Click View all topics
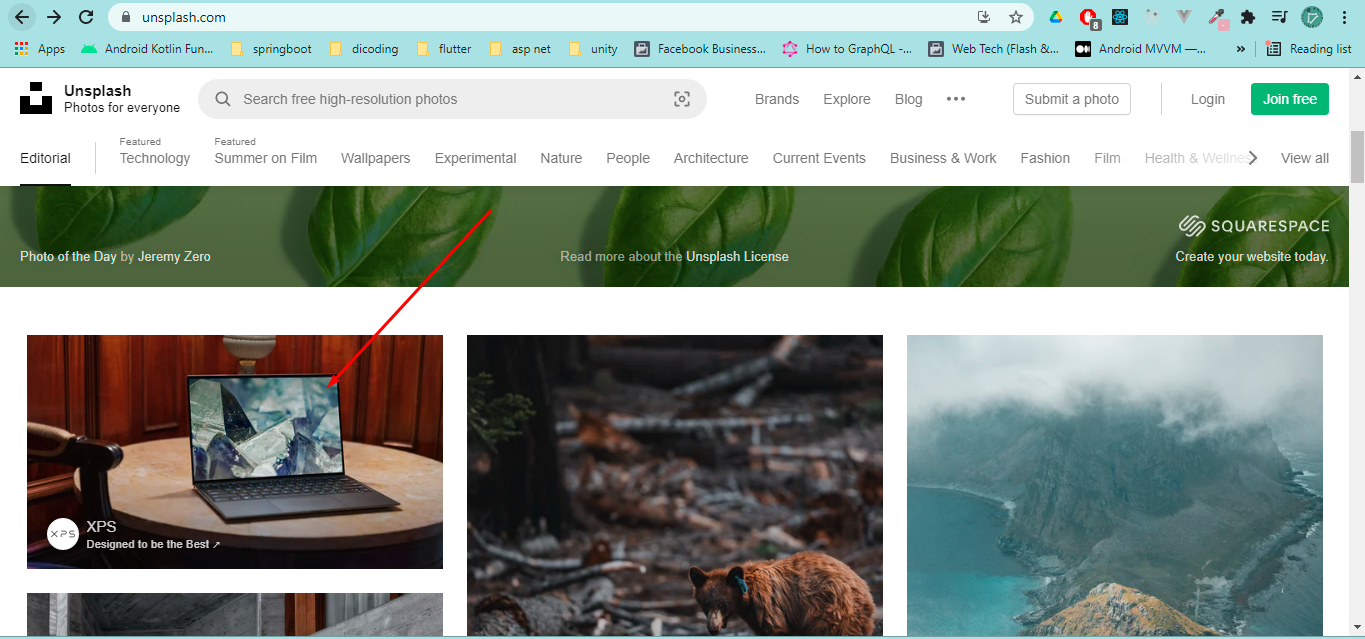 (1305, 158)
